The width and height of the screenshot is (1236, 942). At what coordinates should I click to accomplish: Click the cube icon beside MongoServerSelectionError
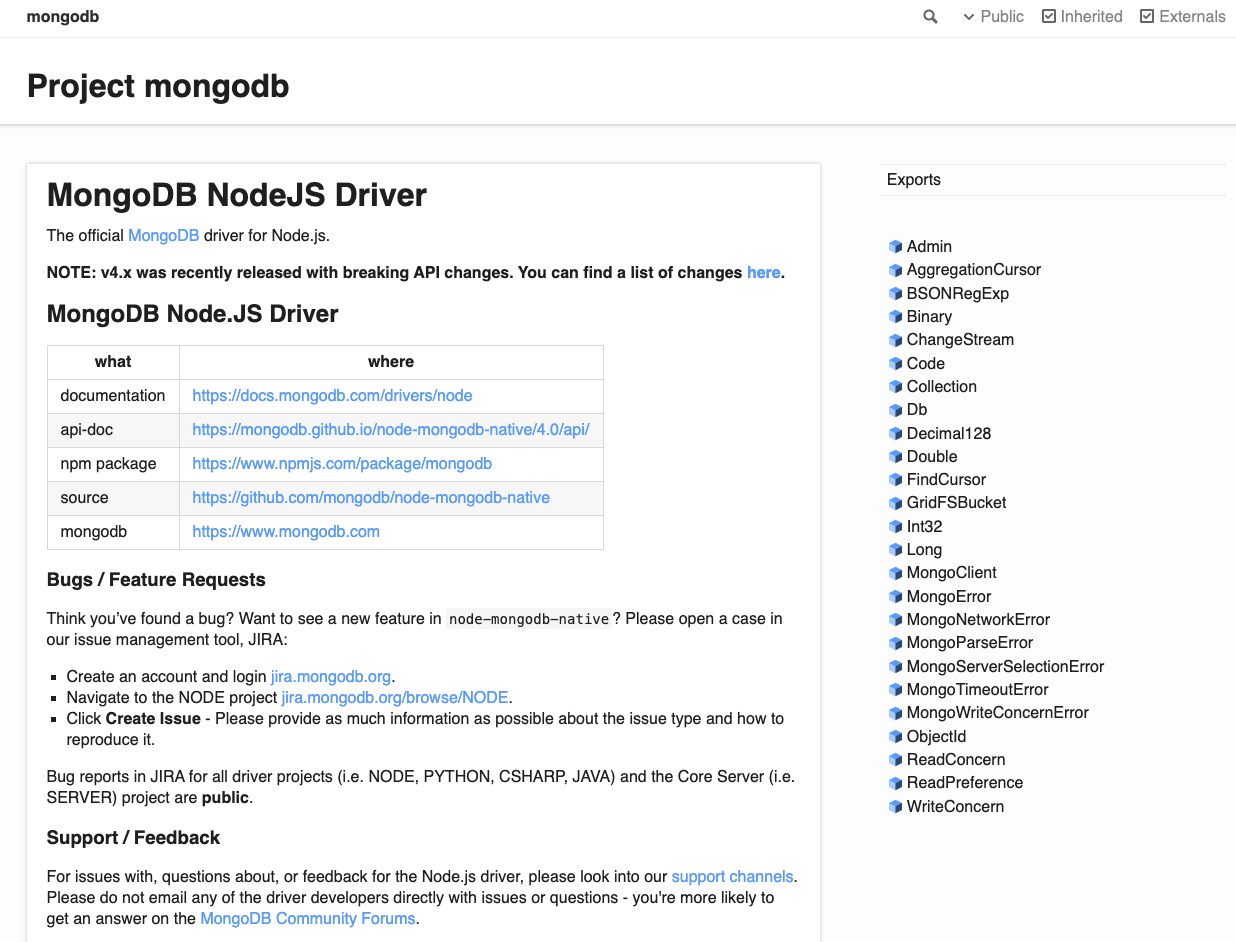[896, 667]
